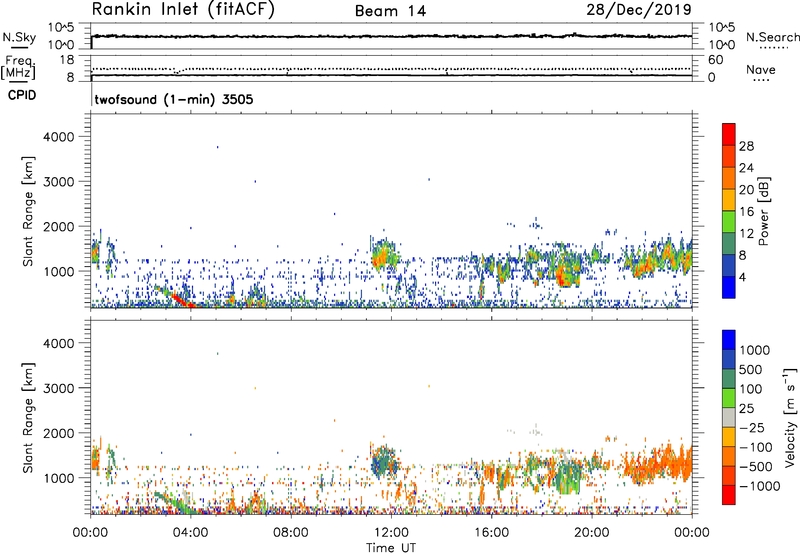
Task: Click the 'CPID' label
Action: coord(22,95)
